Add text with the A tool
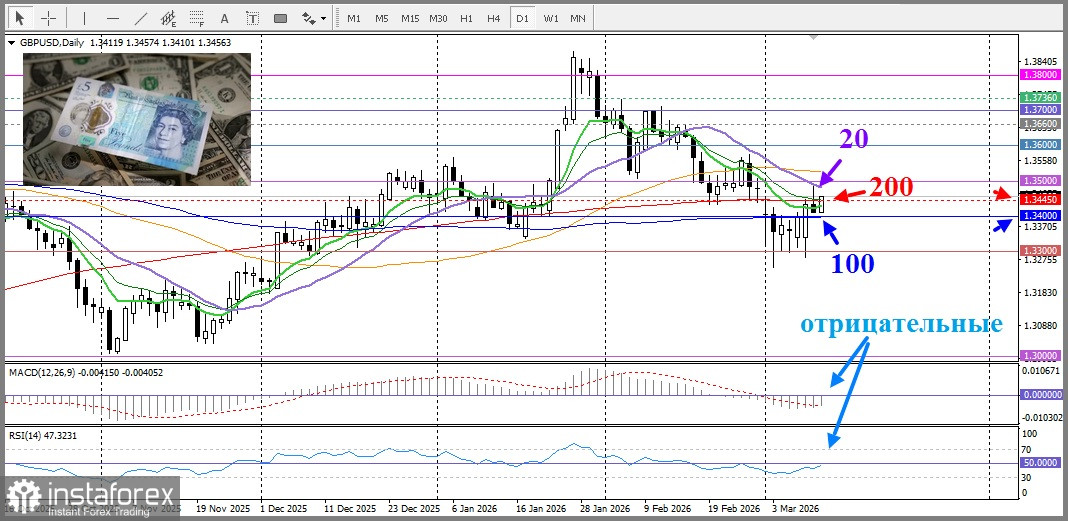 point(224,18)
